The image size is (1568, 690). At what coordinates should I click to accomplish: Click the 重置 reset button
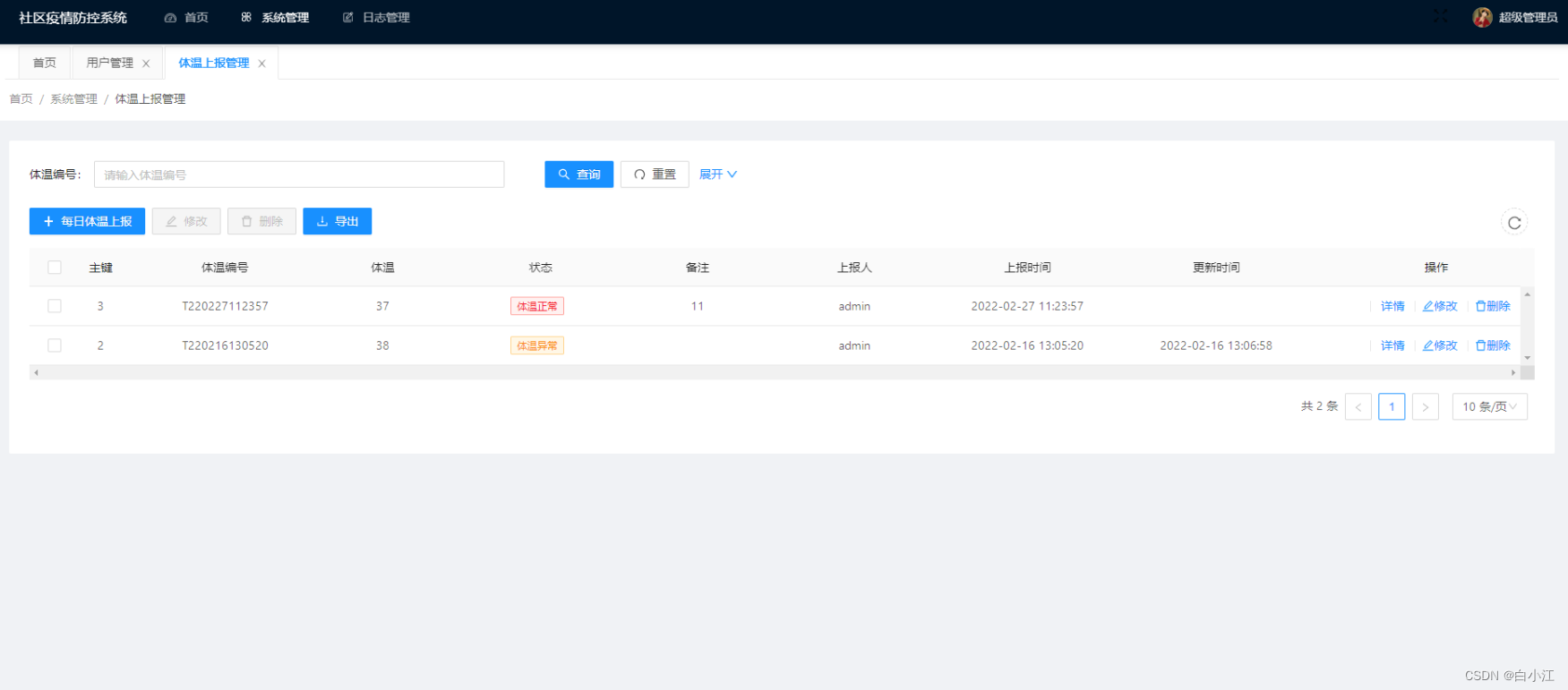tap(655, 175)
